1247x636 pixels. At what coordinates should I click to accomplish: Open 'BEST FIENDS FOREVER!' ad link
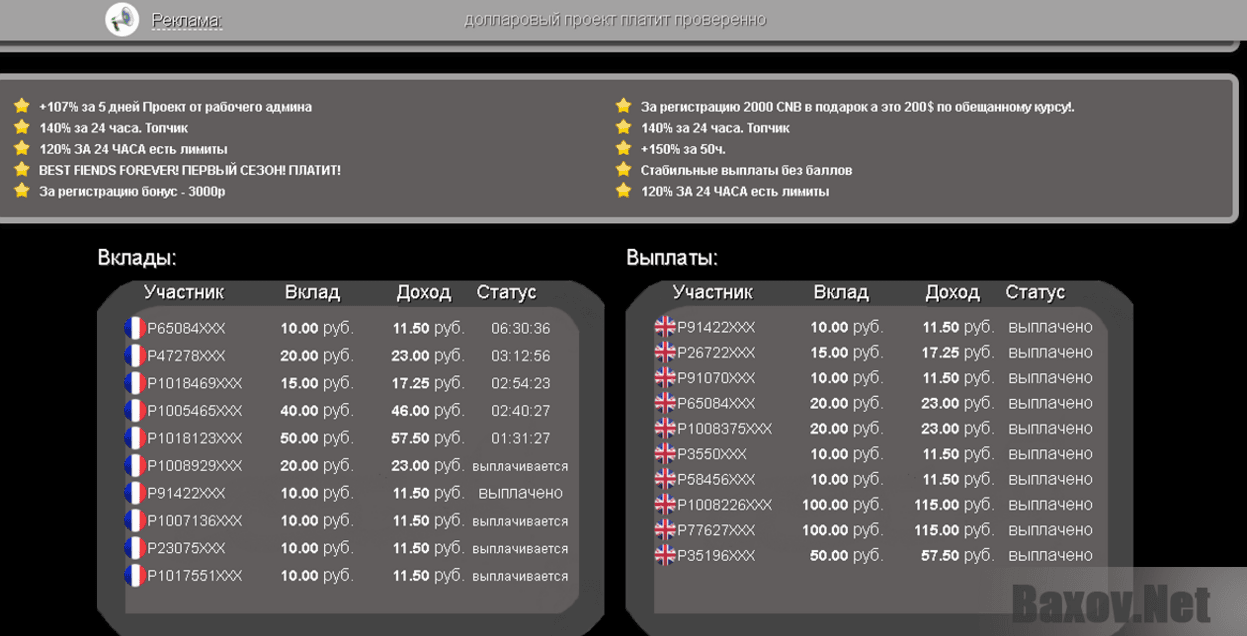[x=189, y=170]
